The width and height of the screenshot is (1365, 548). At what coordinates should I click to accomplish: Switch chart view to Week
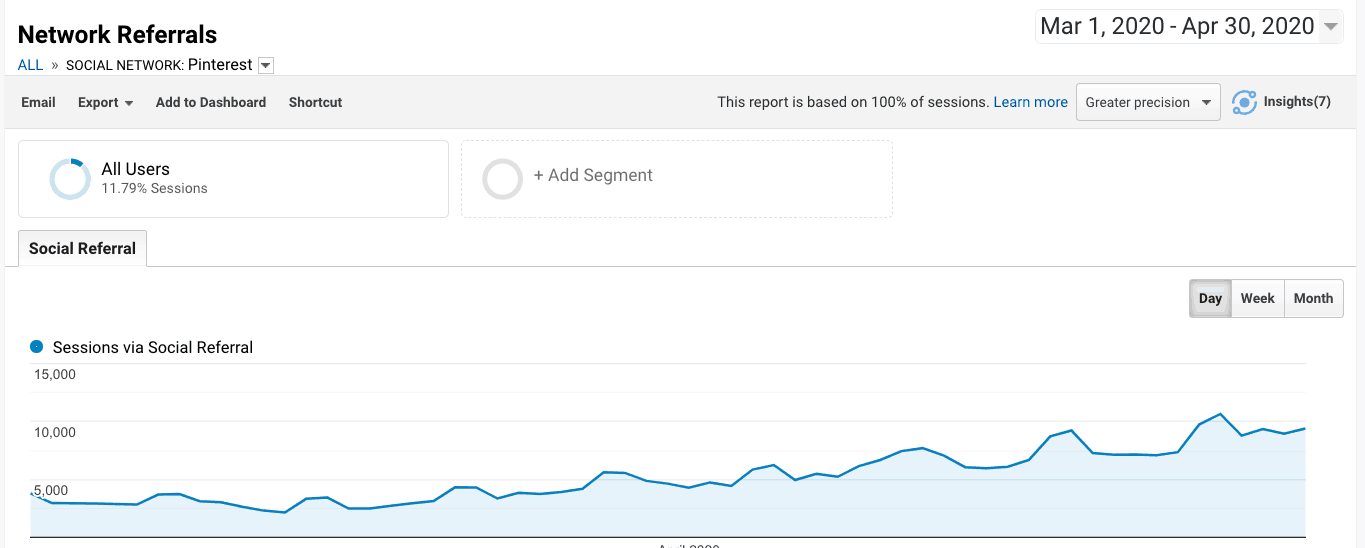pyautogui.click(x=1257, y=298)
